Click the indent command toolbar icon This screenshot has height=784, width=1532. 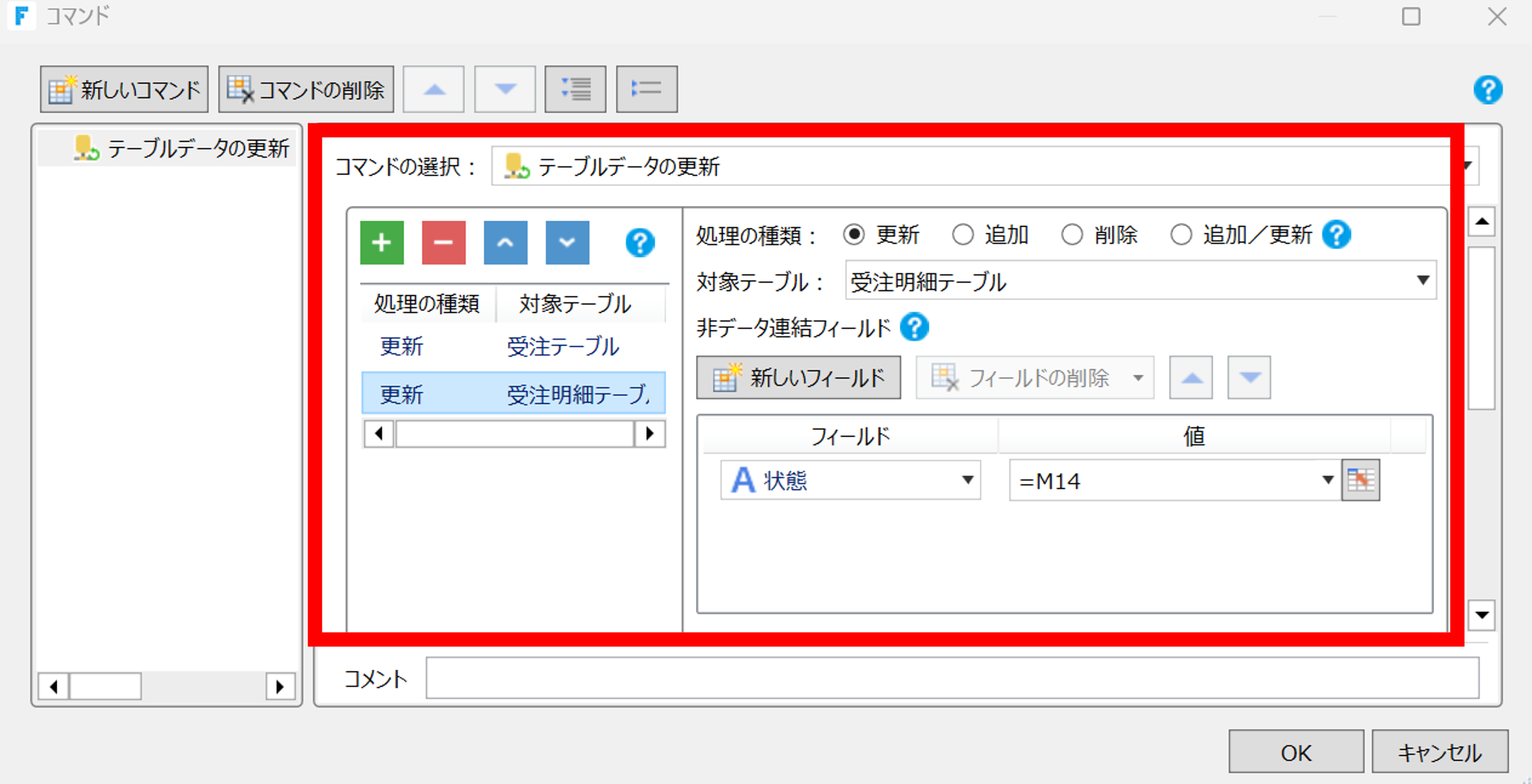pos(575,89)
